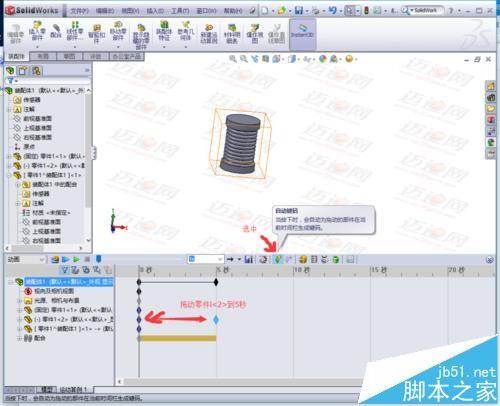Screen dimensions: 500x406
Task: Open the ConfigurationManager tab icon
Action: pos(36,71)
